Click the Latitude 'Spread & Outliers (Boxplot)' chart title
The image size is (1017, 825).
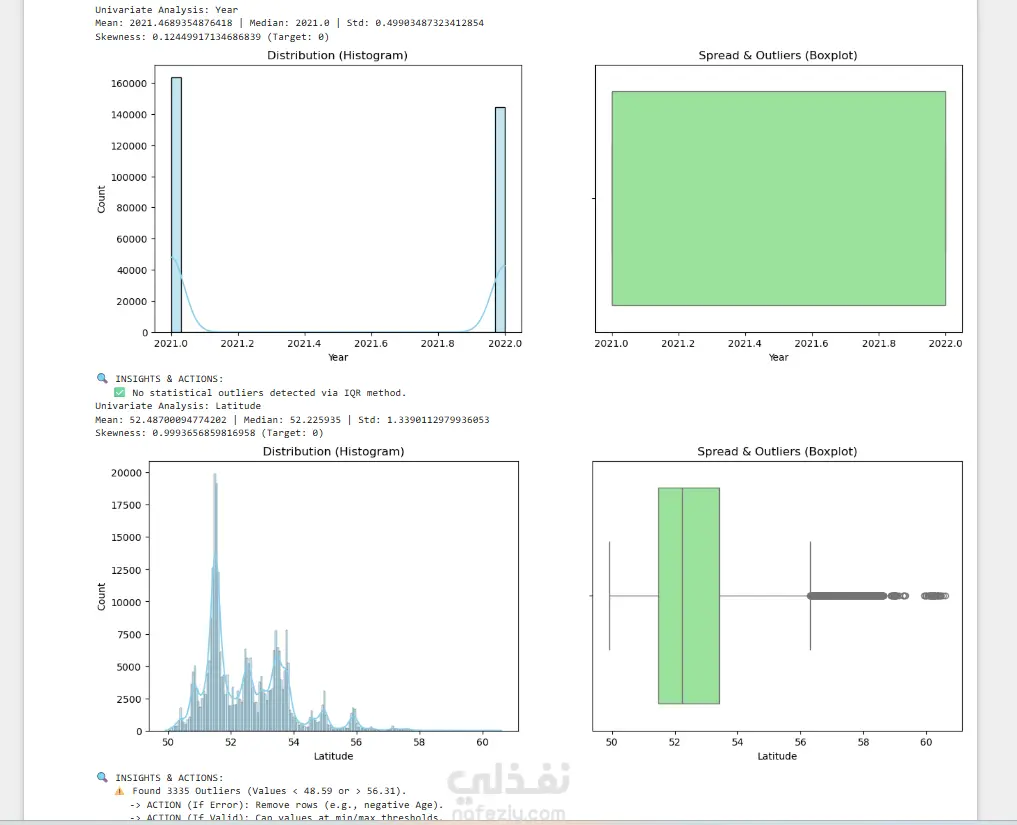click(x=777, y=451)
